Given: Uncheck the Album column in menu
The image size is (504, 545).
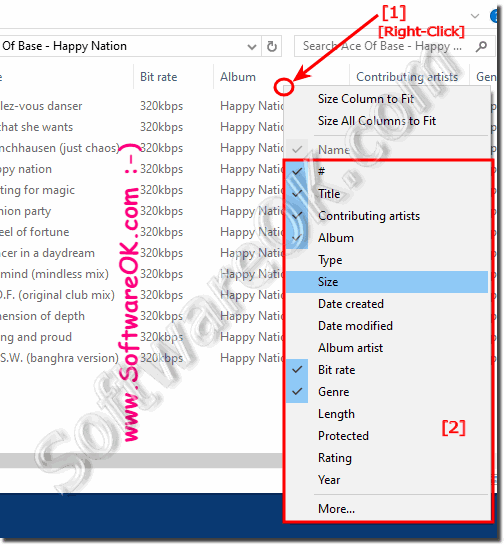Looking at the screenshot, I should click(387, 238).
